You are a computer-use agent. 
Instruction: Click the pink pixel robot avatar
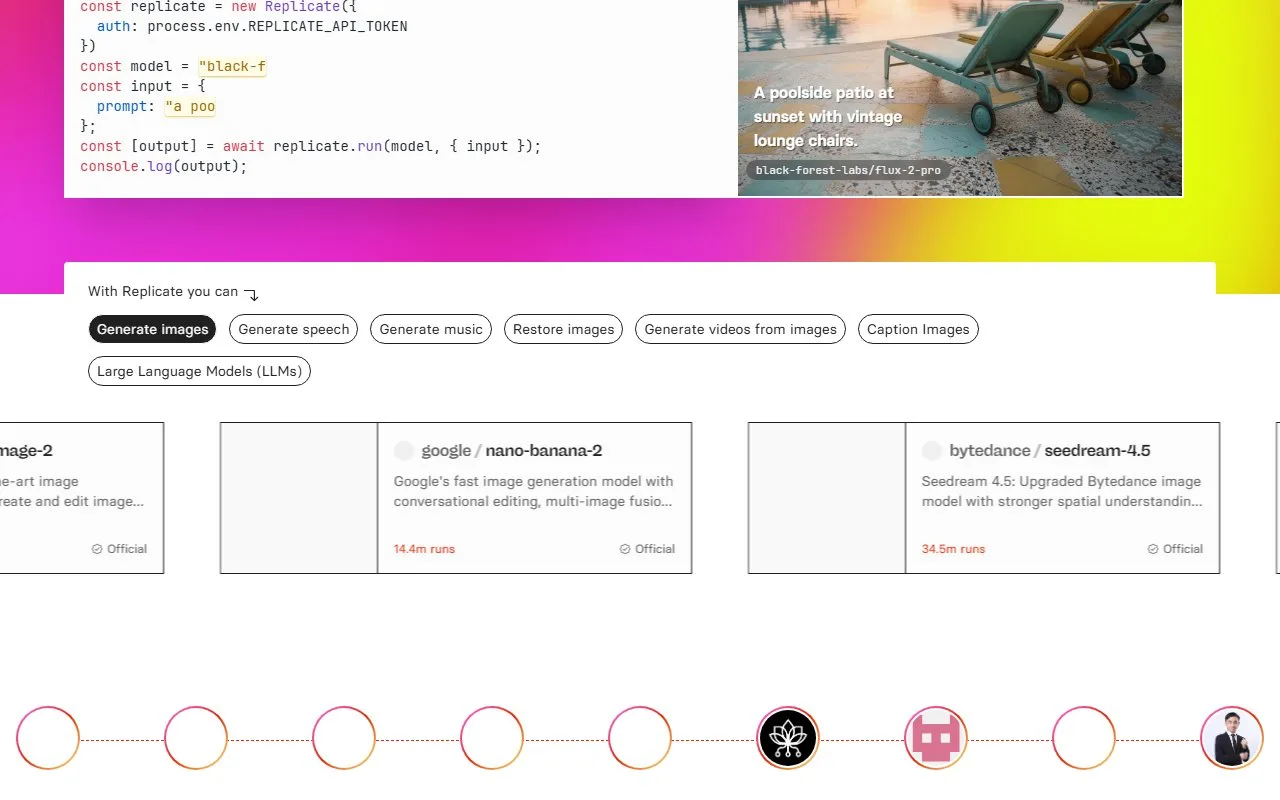936,738
